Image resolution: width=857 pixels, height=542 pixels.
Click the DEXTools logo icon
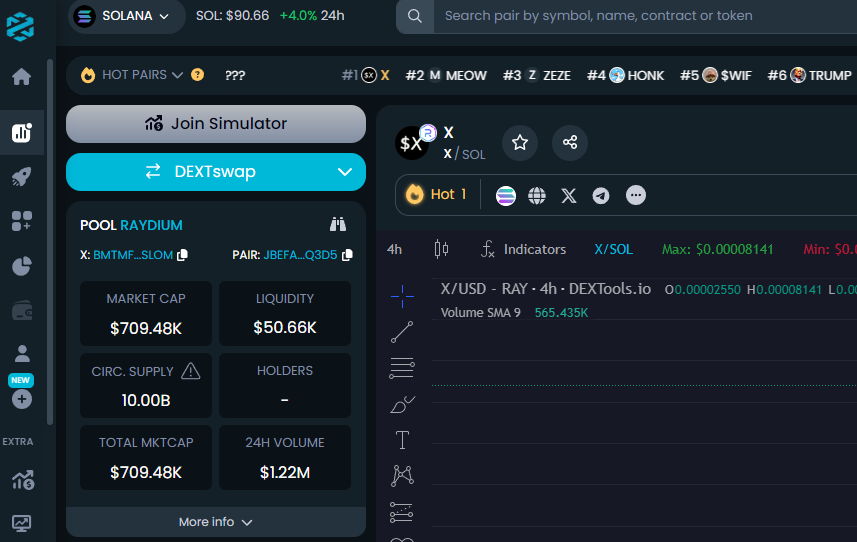click(20, 26)
